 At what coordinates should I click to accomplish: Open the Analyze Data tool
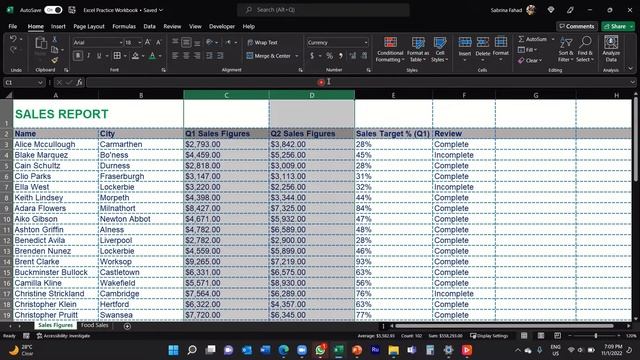pyautogui.click(x=611, y=49)
